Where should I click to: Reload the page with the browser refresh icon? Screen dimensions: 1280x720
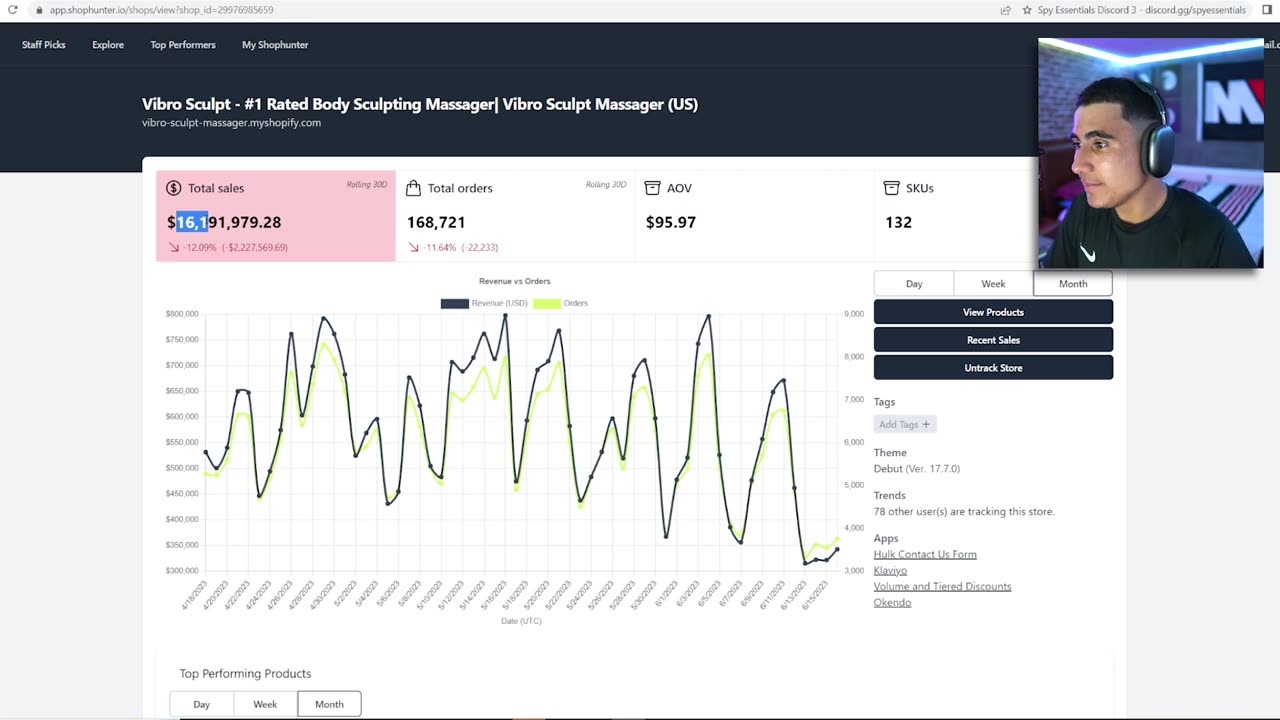pyautogui.click(x=12, y=10)
